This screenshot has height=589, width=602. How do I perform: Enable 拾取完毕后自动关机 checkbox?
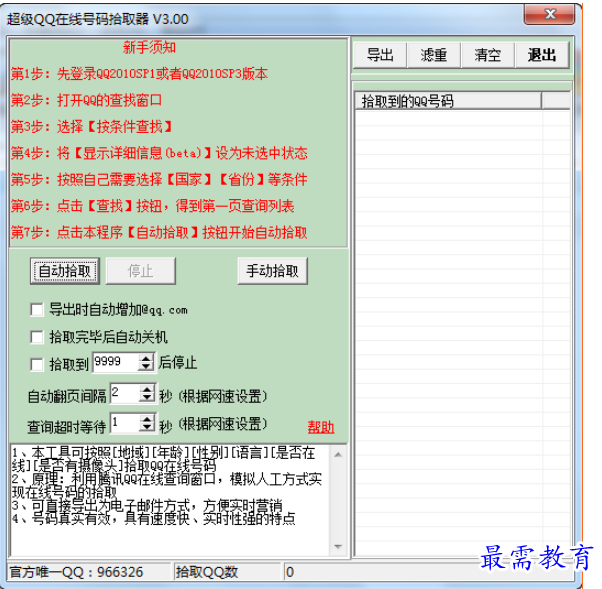tap(37, 337)
